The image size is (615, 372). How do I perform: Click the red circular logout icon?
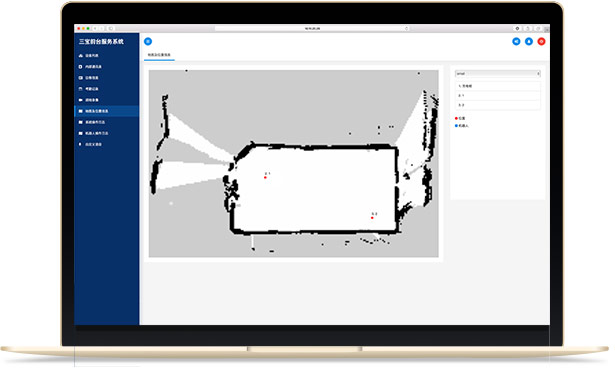[542, 42]
